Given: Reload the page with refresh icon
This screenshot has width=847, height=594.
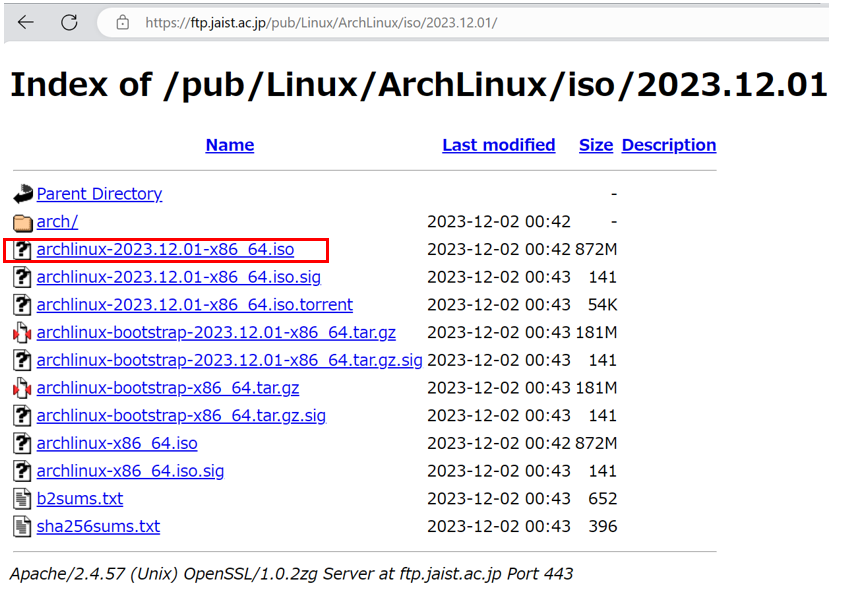Looking at the screenshot, I should (69, 22).
